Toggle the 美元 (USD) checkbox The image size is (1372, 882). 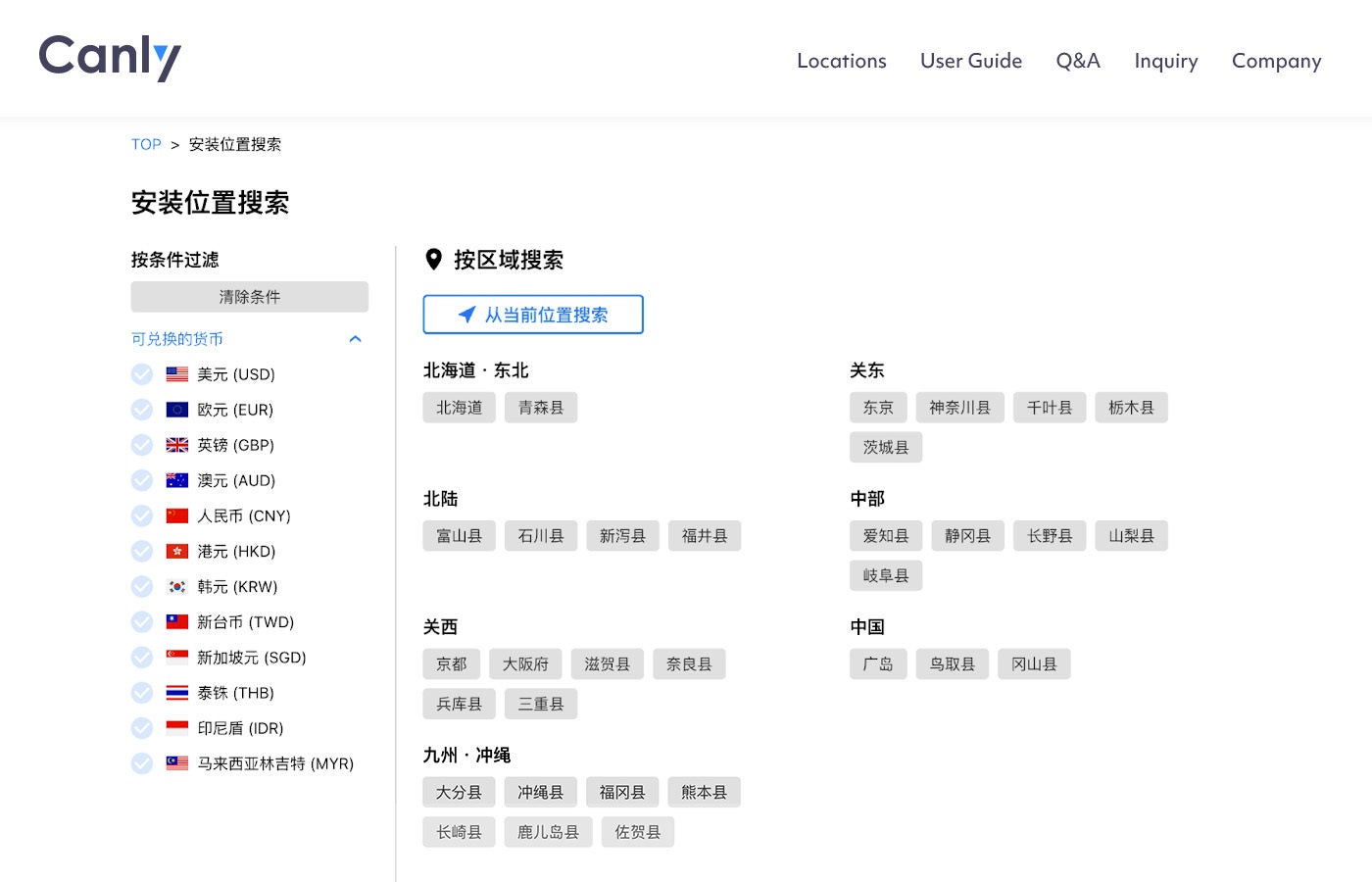[142, 374]
